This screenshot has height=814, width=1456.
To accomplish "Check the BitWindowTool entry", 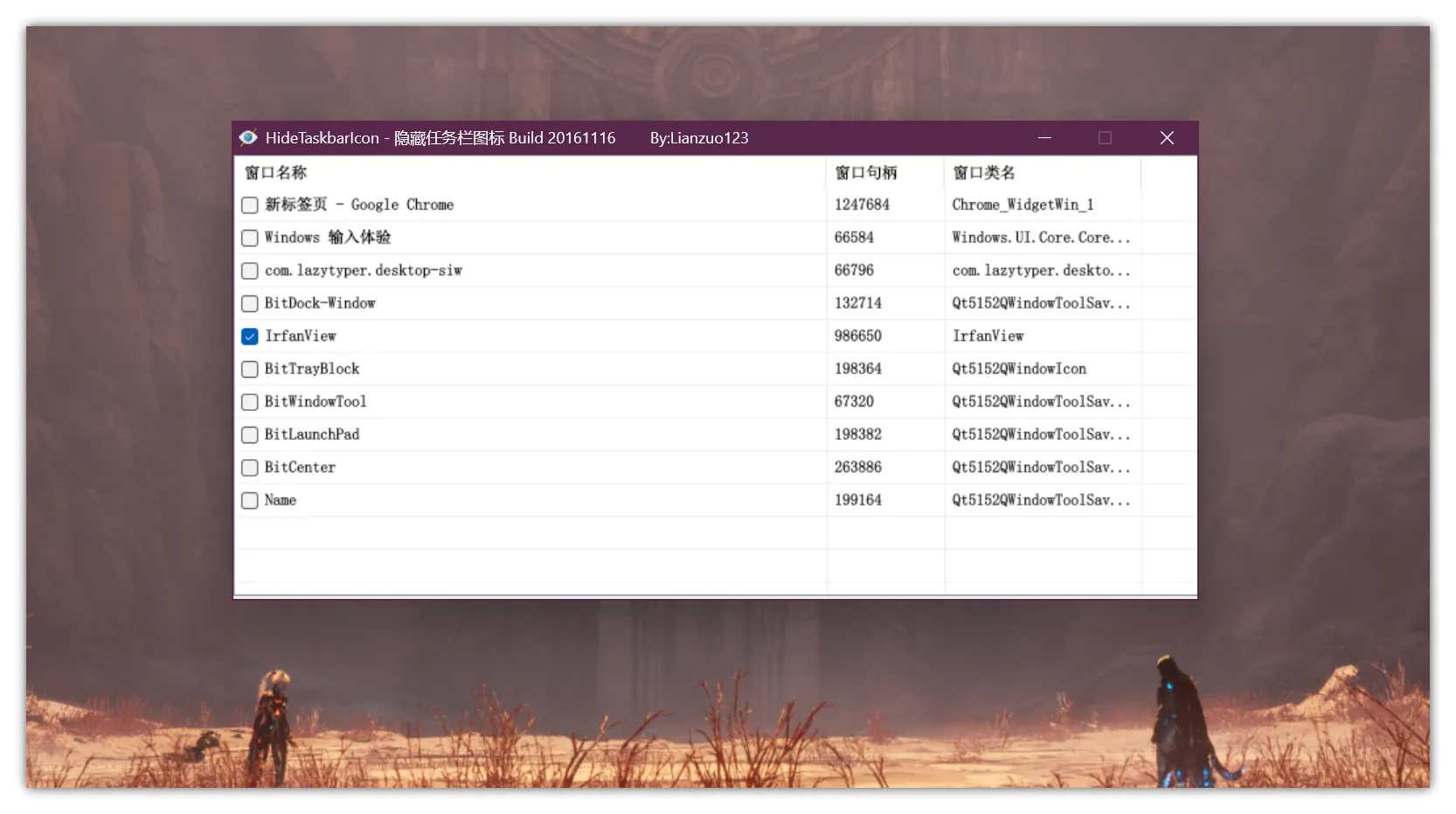I will [x=249, y=401].
